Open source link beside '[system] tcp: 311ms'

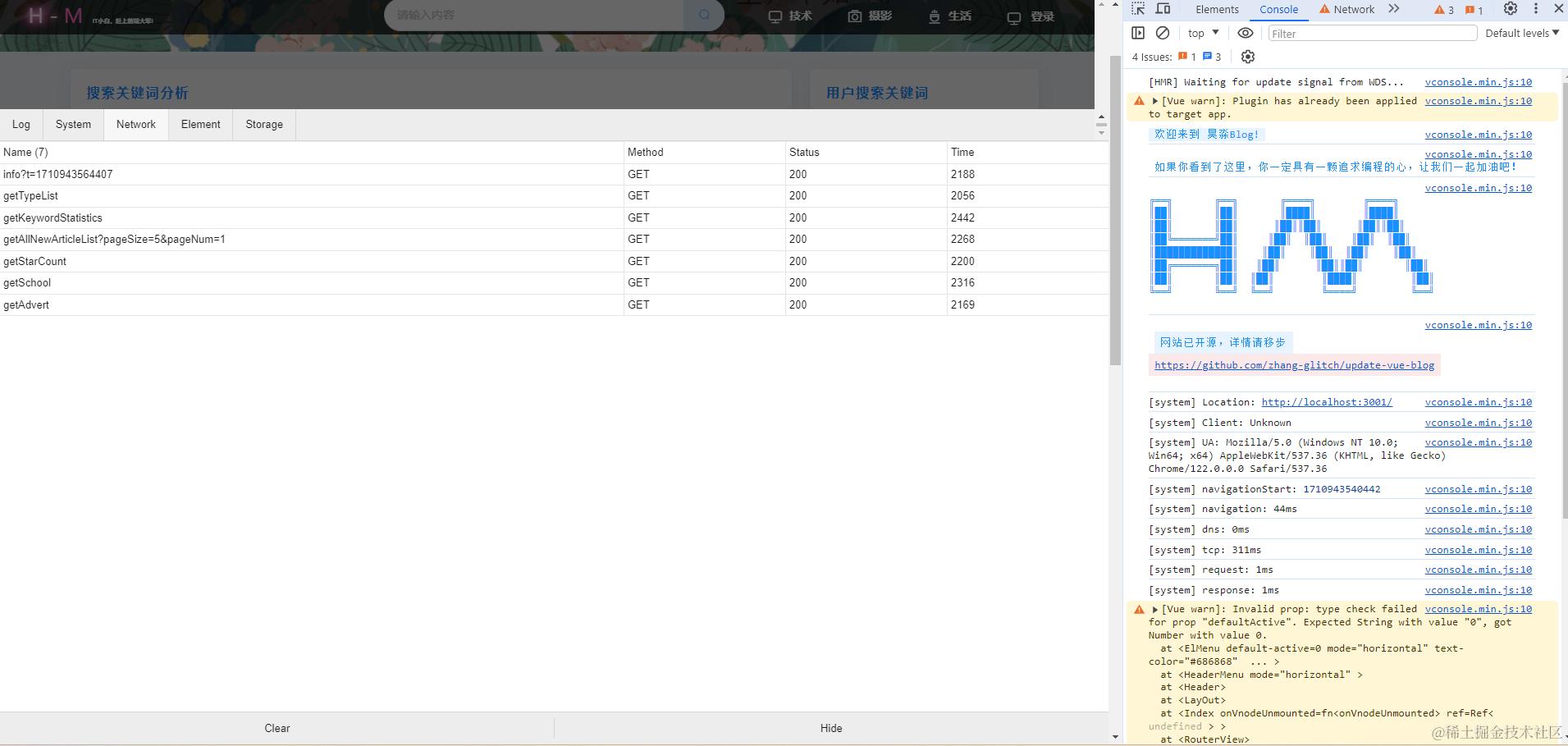point(1479,550)
